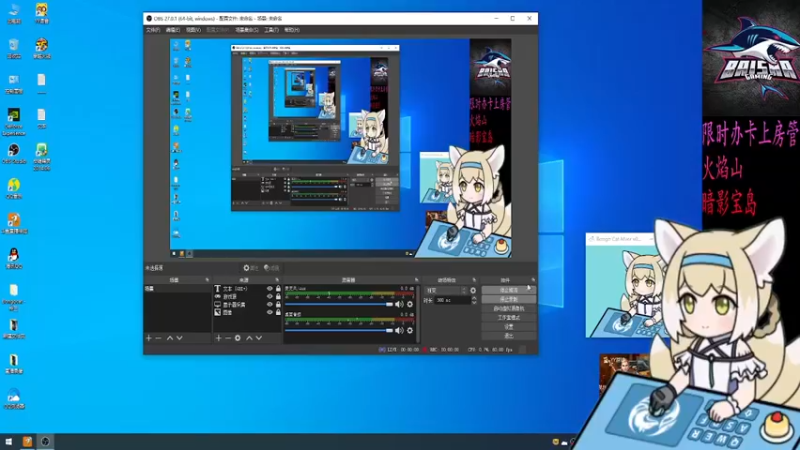The image size is (800, 450).
Task: Remove selected scene with the minus icon
Action: tap(158, 338)
